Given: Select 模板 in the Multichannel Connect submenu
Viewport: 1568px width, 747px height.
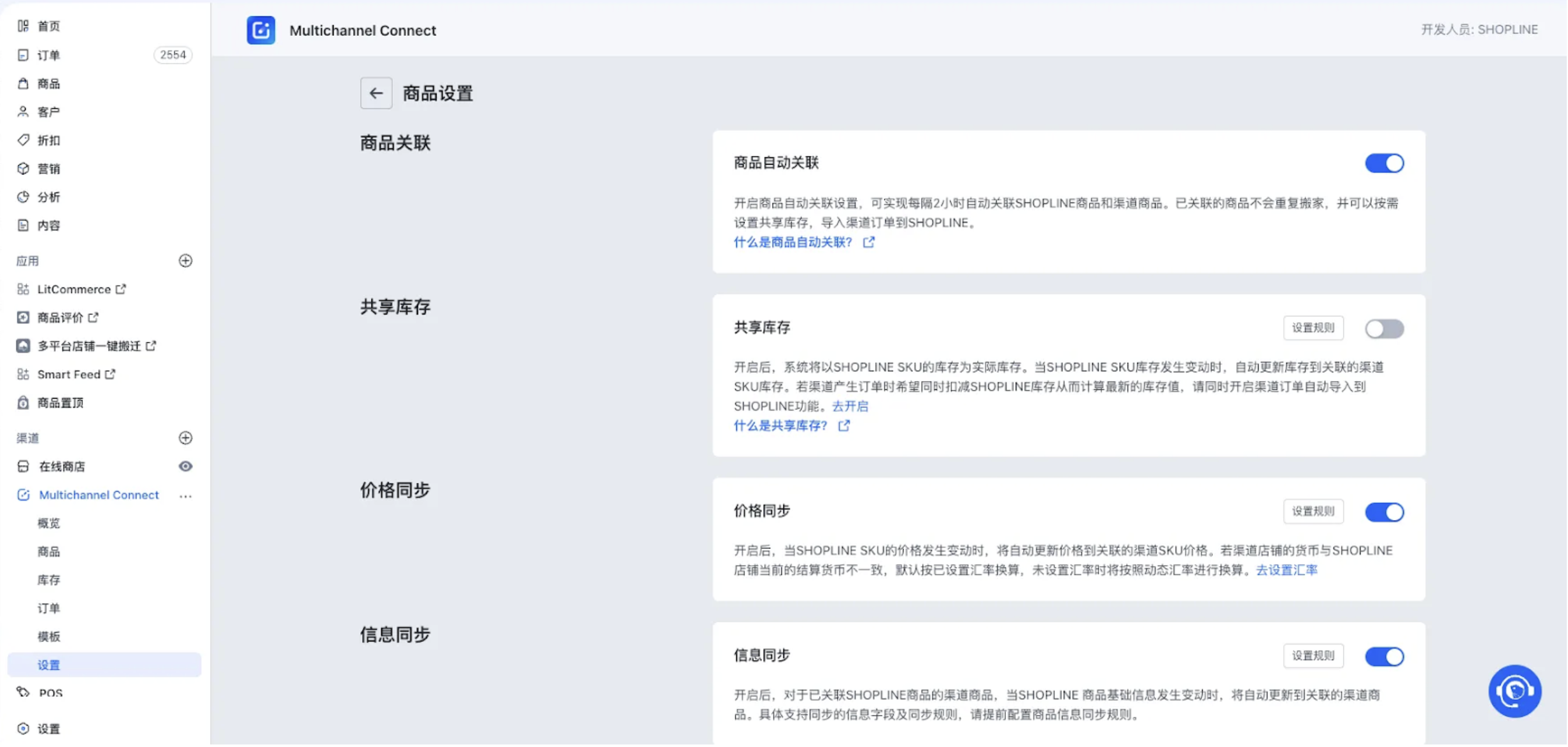Looking at the screenshot, I should (x=49, y=637).
